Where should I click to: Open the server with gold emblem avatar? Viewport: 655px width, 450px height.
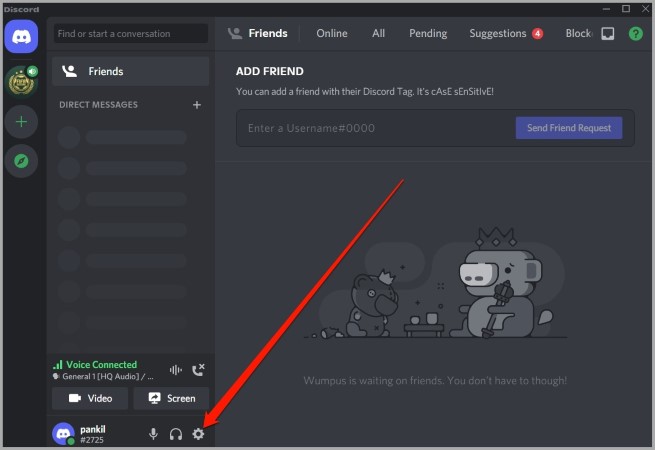pyautogui.click(x=21, y=81)
